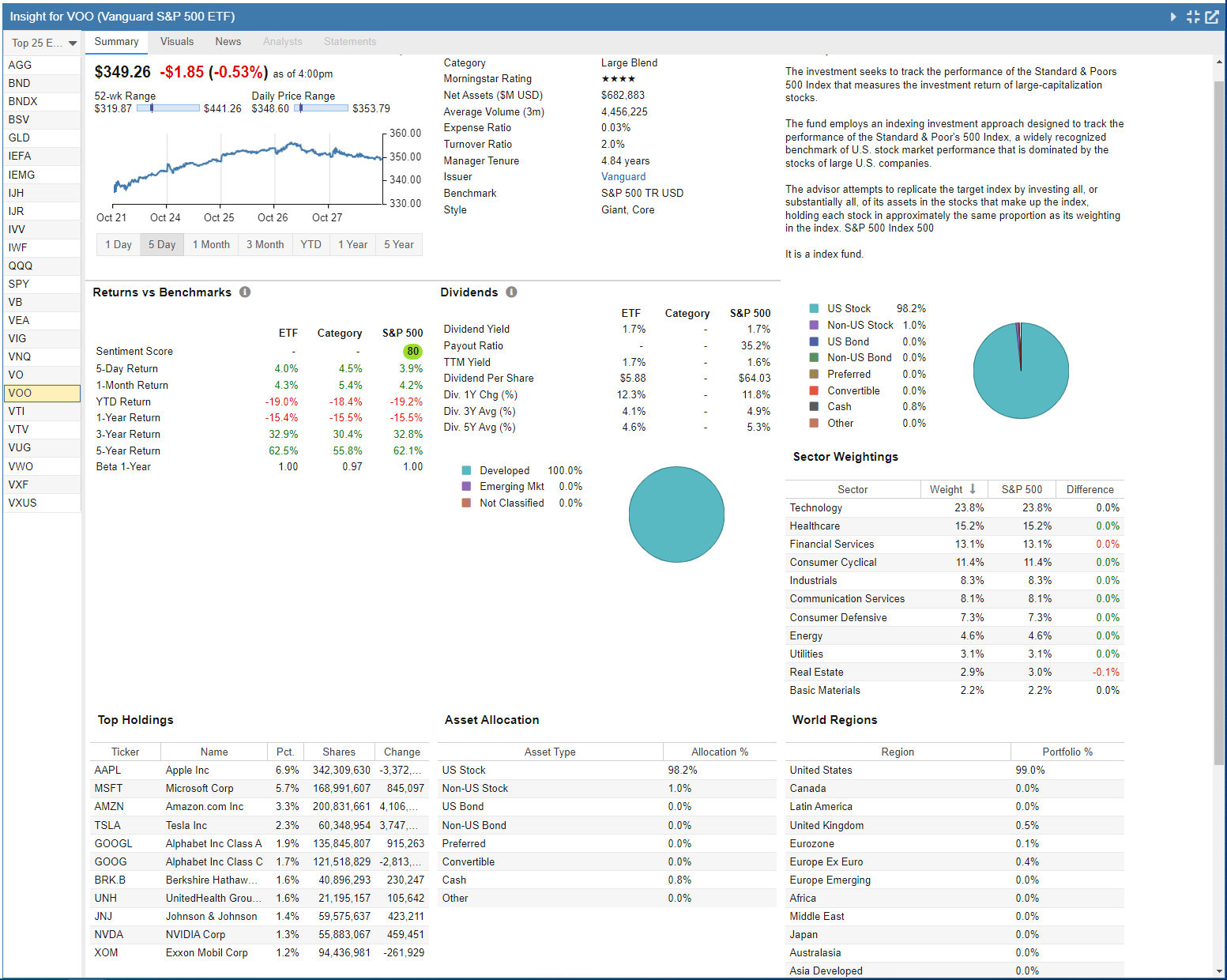This screenshot has height=980, width=1227.
Task: Click the Daily Price Range slider bar
Action: pos(321,108)
